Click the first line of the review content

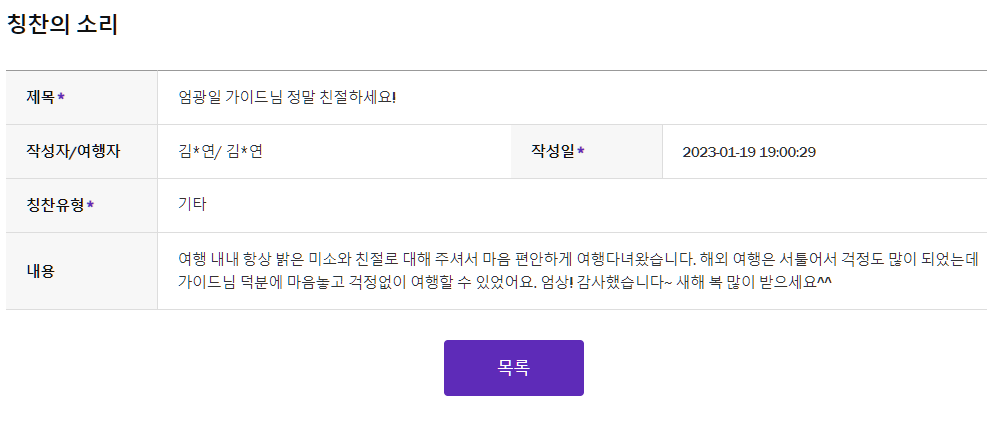click(578, 259)
